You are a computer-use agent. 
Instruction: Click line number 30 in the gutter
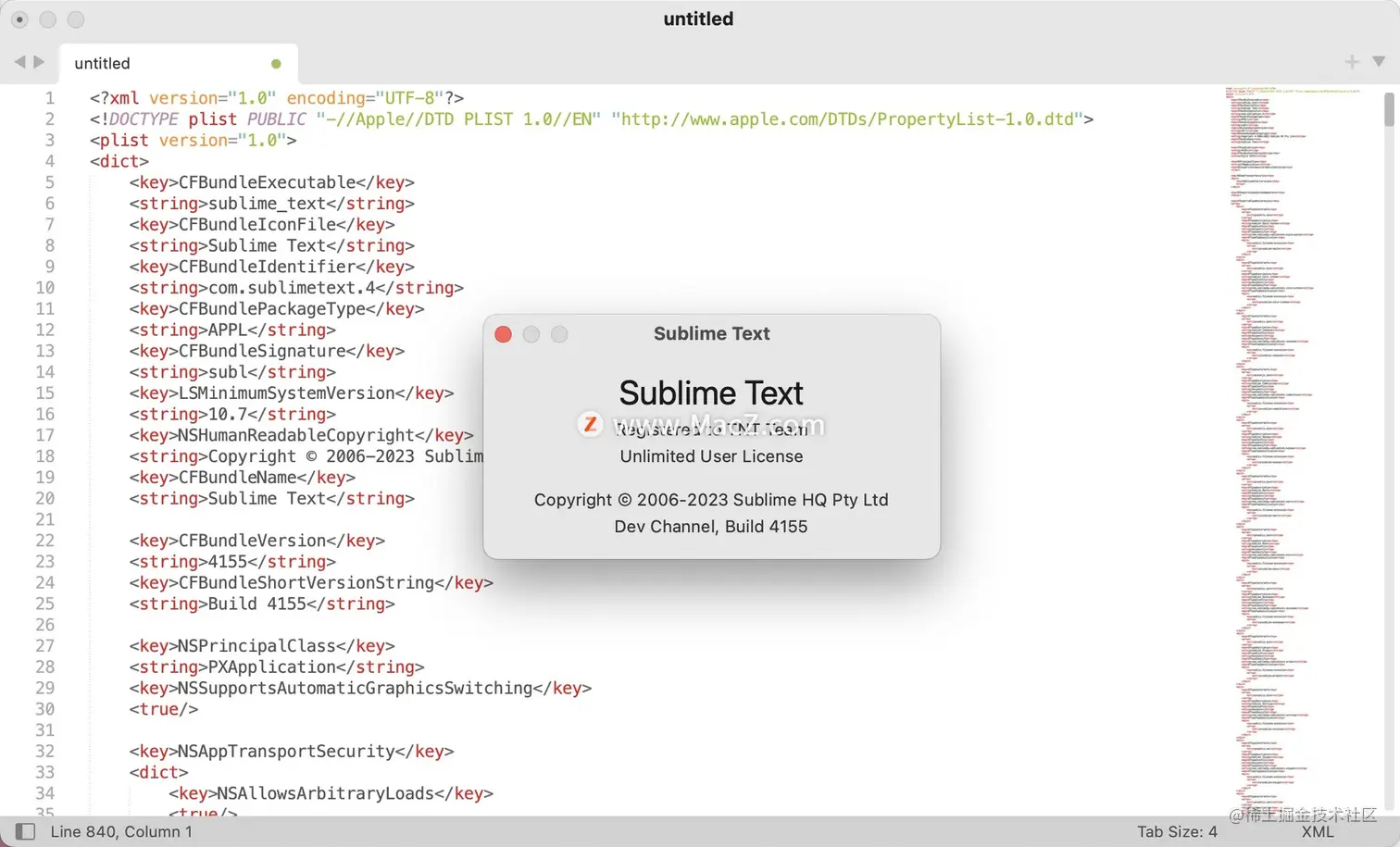coord(45,709)
